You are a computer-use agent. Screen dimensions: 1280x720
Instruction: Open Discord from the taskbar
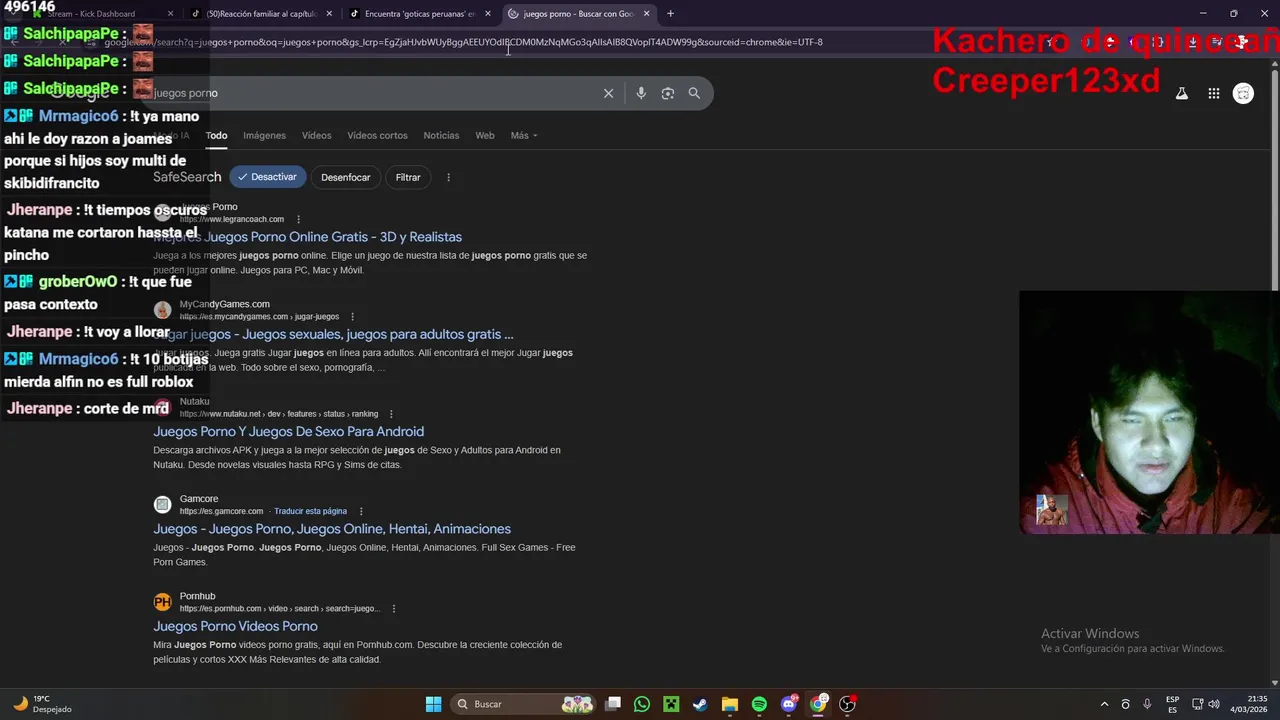789,704
